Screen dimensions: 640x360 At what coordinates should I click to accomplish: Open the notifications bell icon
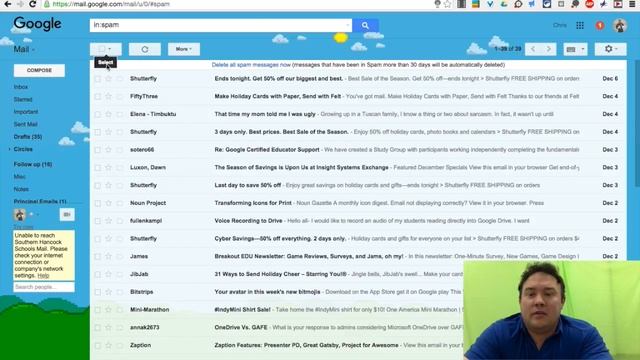coord(600,25)
